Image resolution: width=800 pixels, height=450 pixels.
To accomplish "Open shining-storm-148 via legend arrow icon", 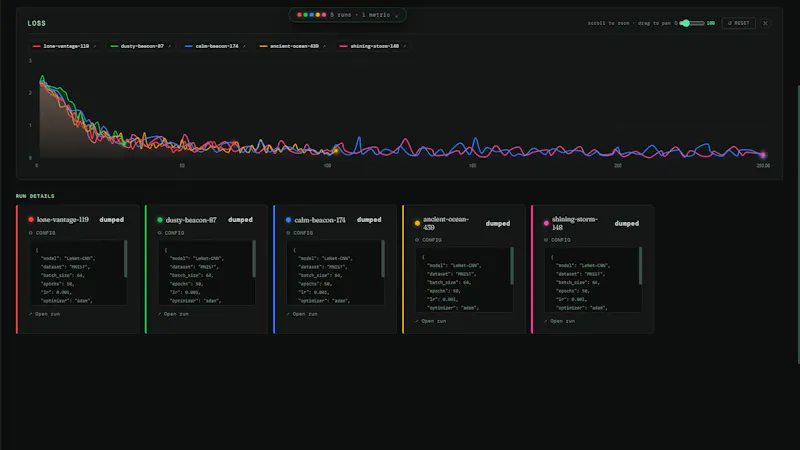I will click(405, 46).
